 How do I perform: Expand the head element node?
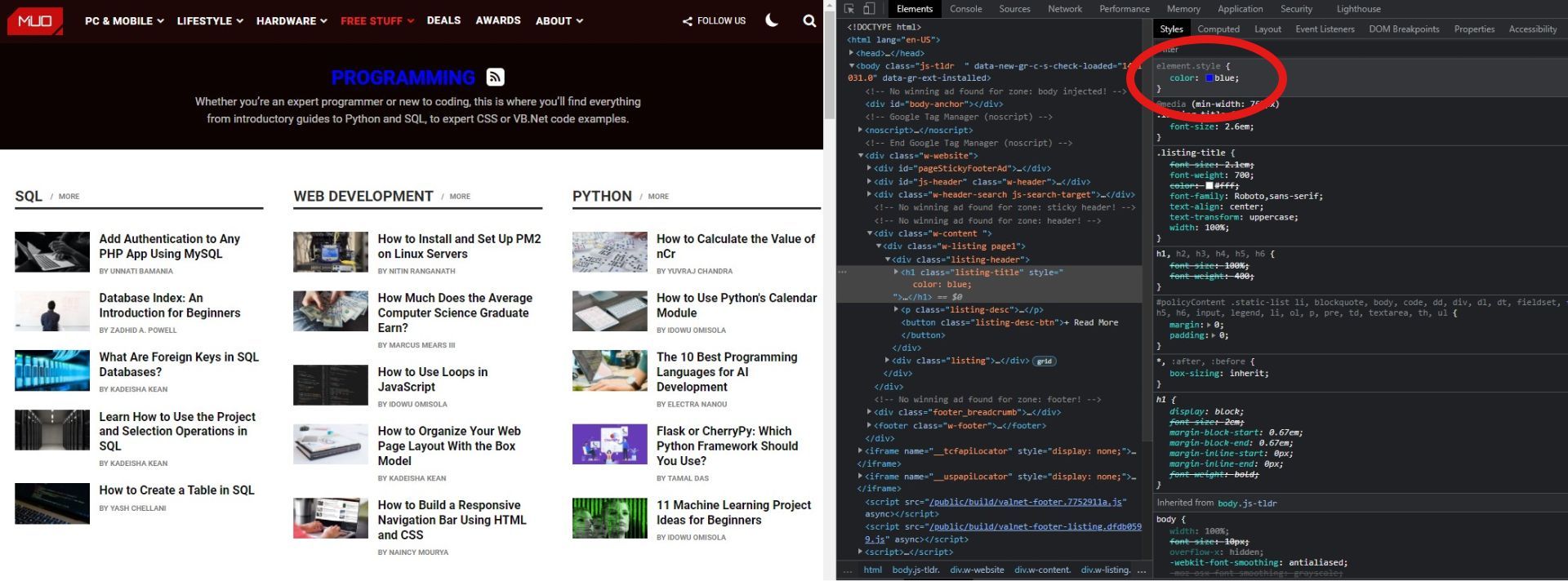tap(851, 53)
